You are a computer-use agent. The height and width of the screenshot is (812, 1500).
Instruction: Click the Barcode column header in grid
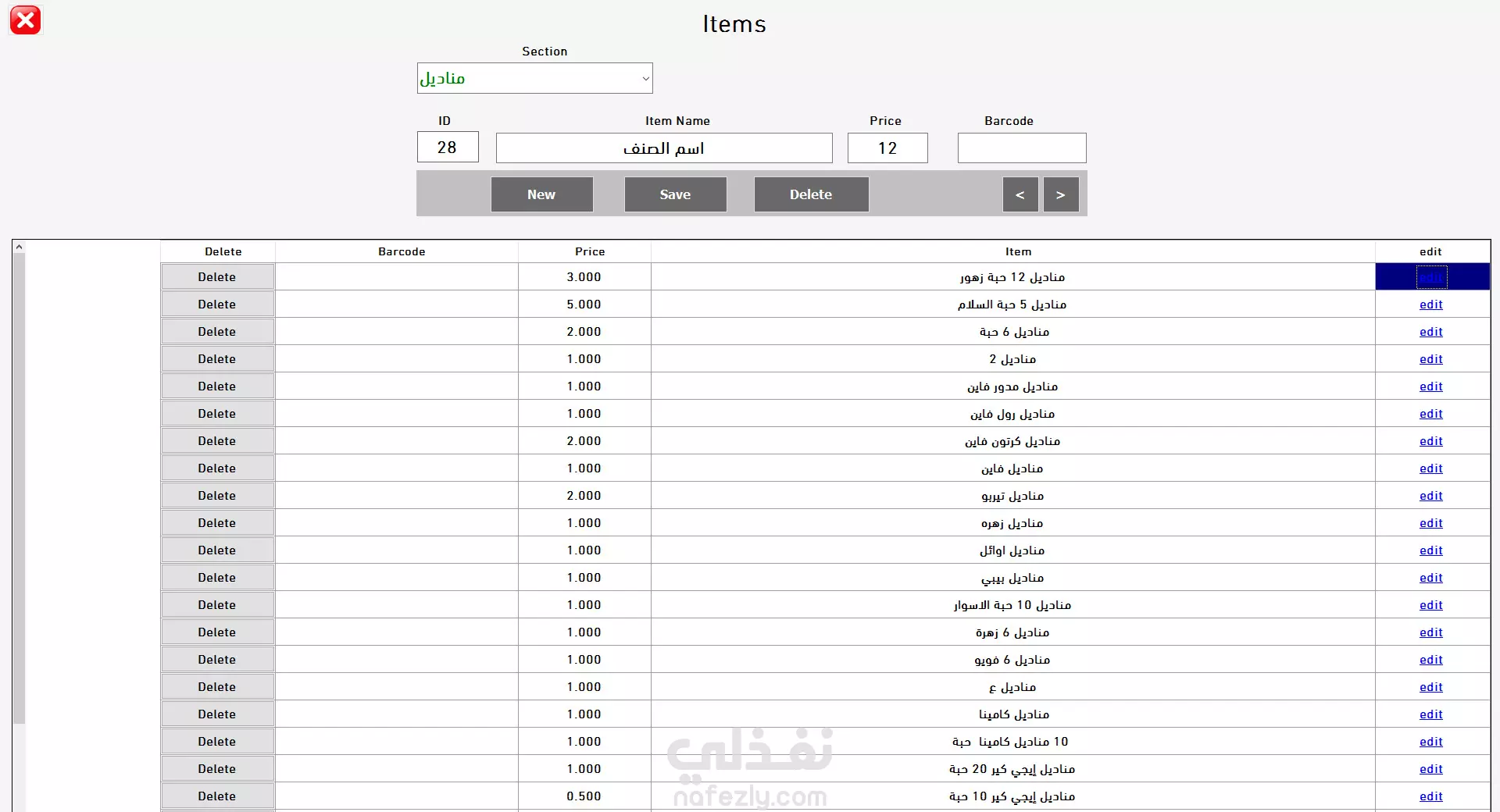402,251
